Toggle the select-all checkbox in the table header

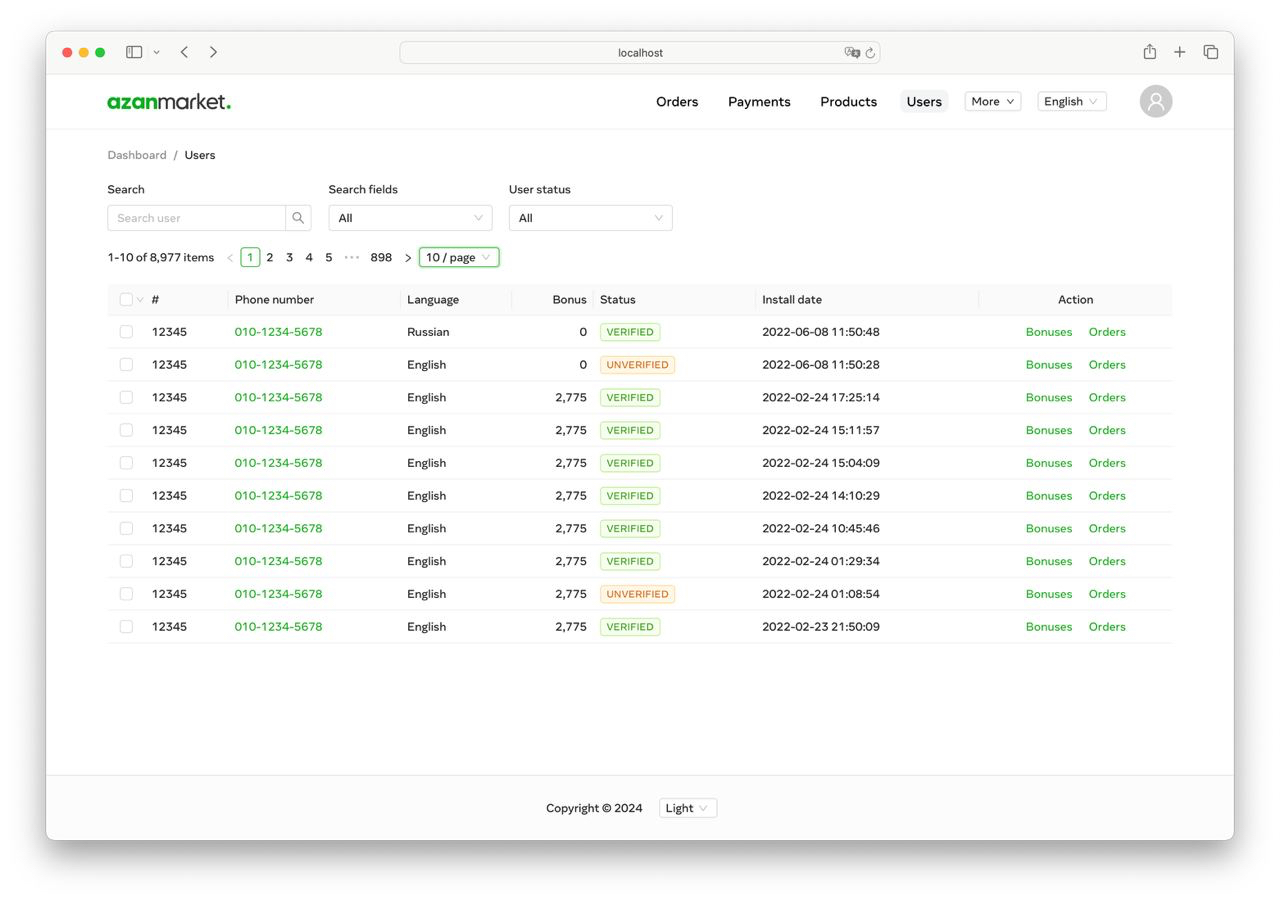[x=125, y=299]
